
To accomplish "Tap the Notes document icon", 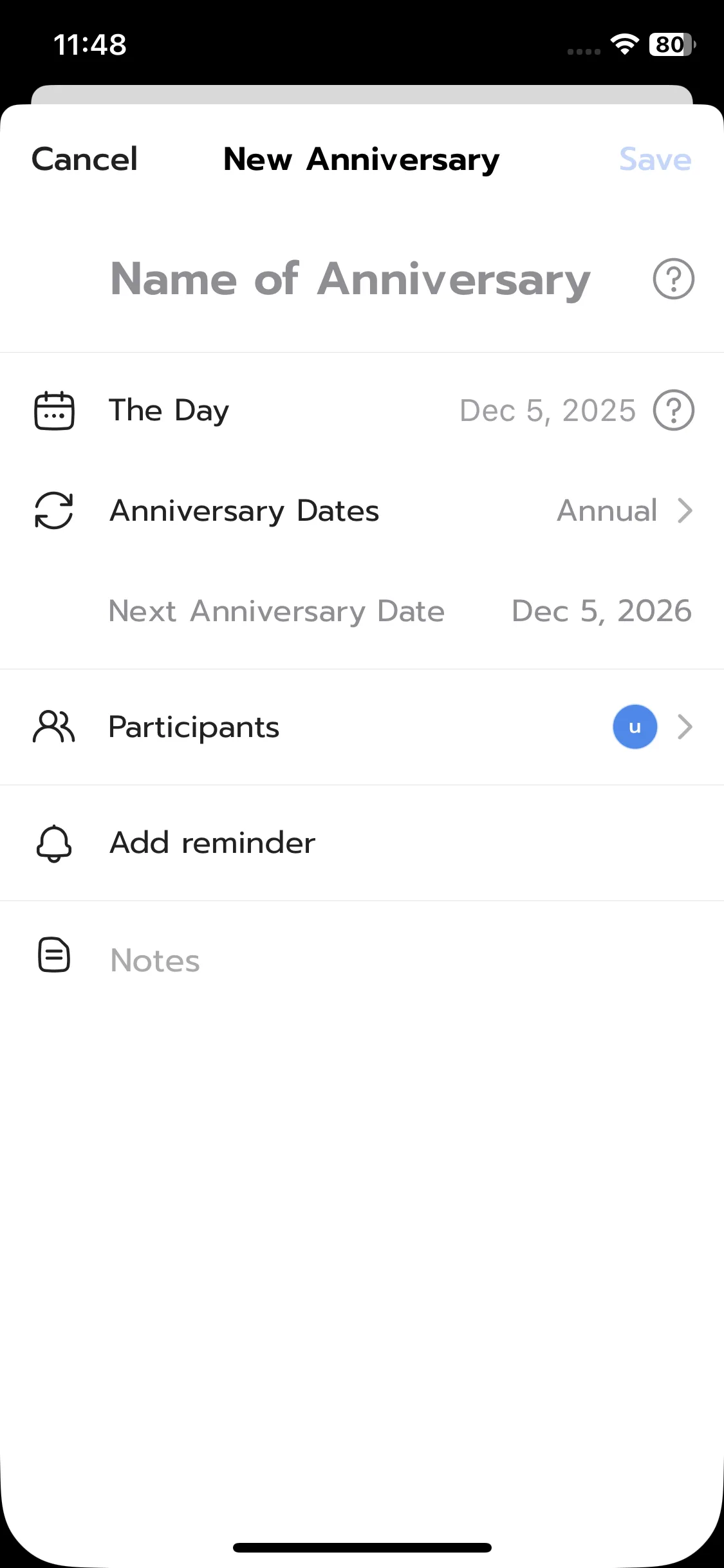I will 54,955.
